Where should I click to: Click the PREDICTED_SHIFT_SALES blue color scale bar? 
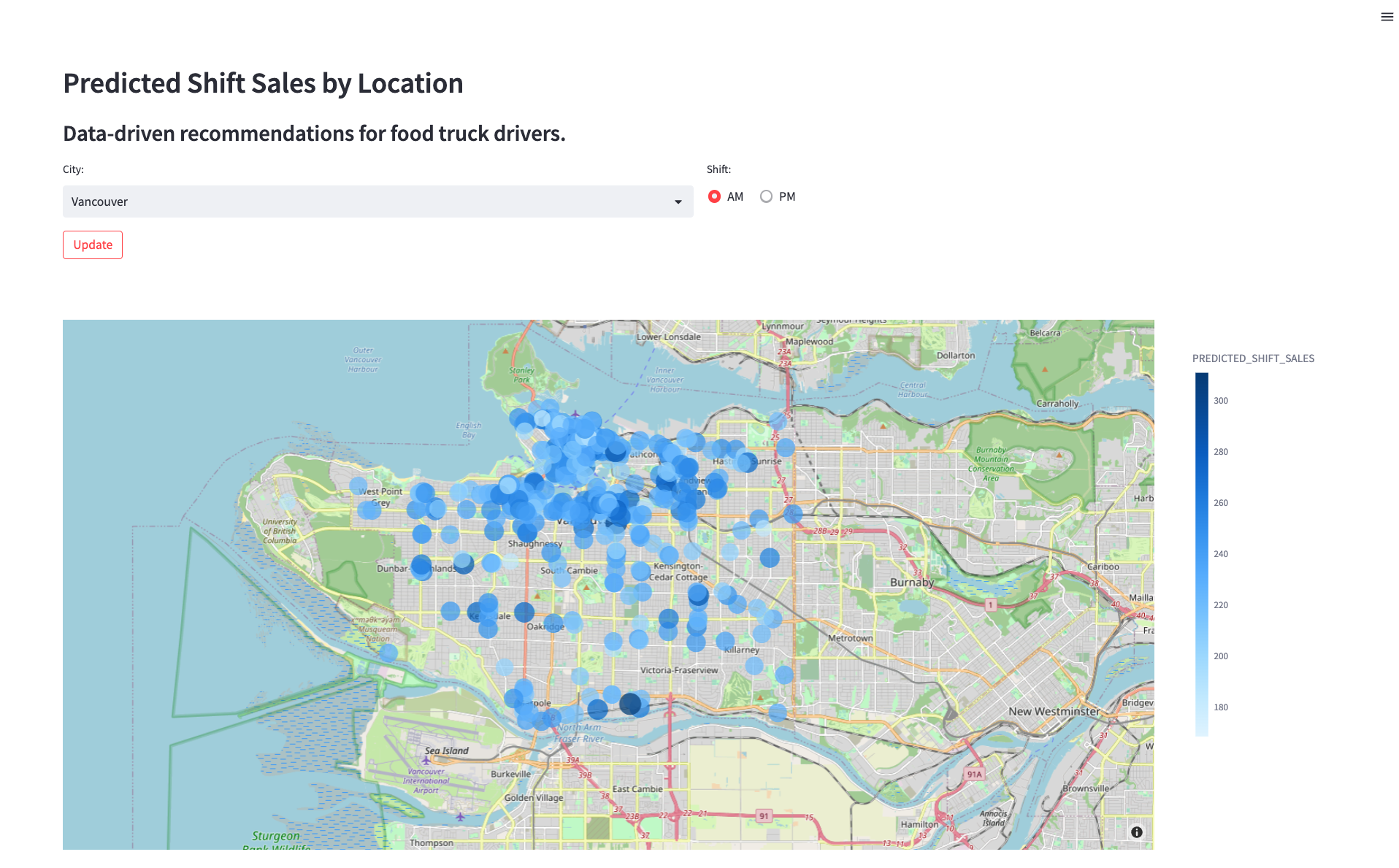point(1201,553)
